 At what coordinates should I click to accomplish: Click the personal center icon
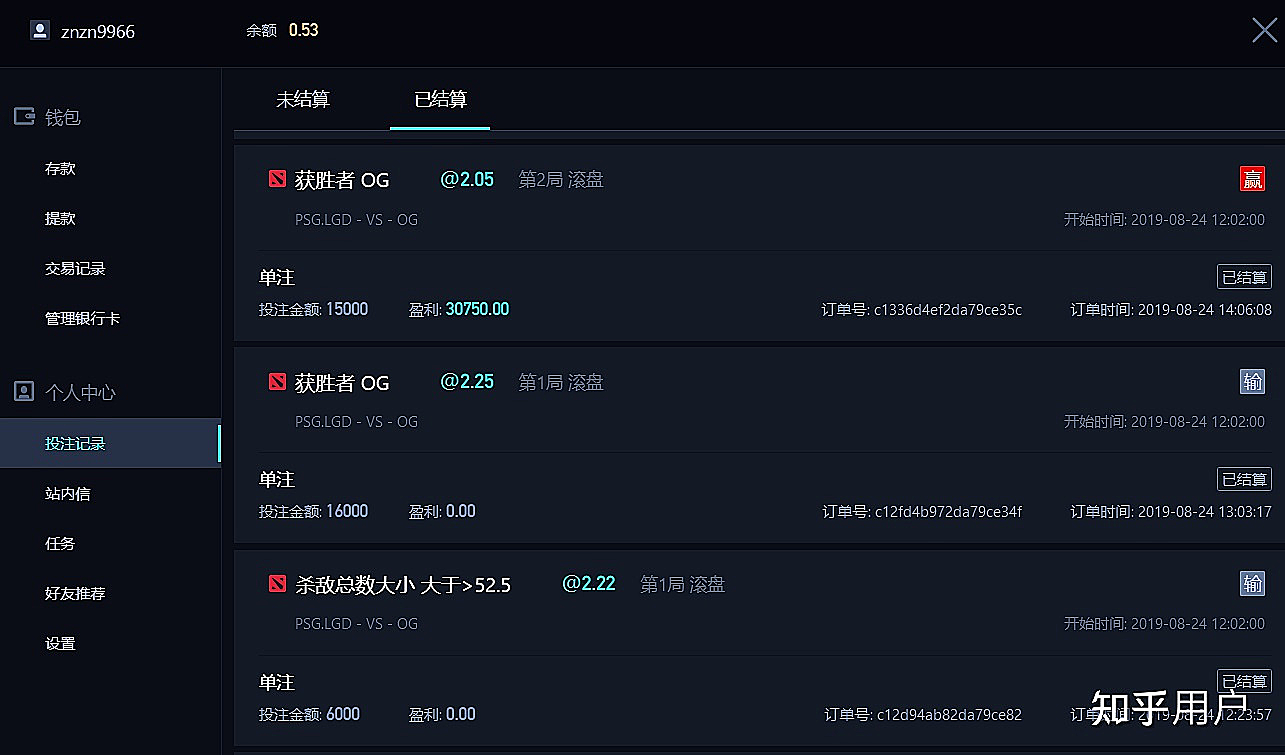(24, 392)
